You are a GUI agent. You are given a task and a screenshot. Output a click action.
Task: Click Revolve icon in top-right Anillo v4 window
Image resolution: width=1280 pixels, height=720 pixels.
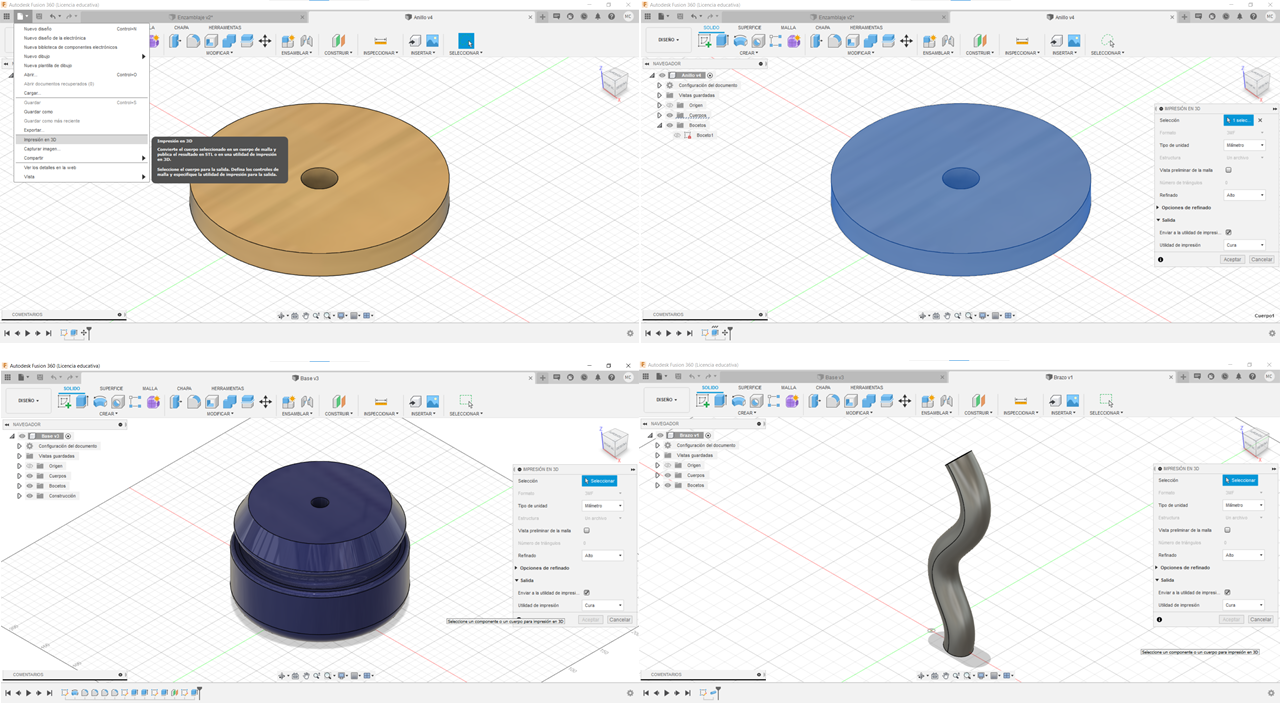(741, 41)
